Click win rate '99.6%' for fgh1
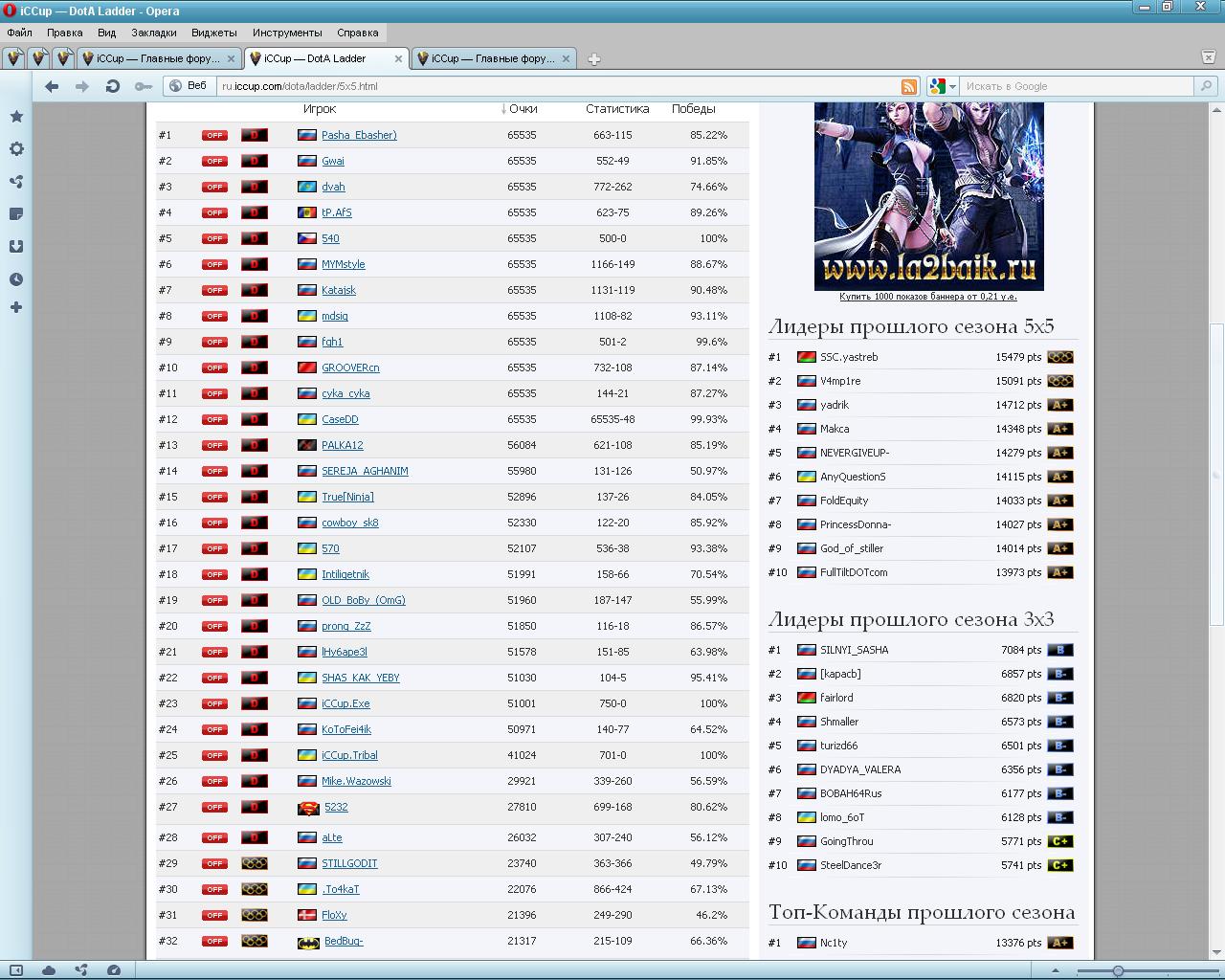The width and height of the screenshot is (1225, 980). (711, 342)
